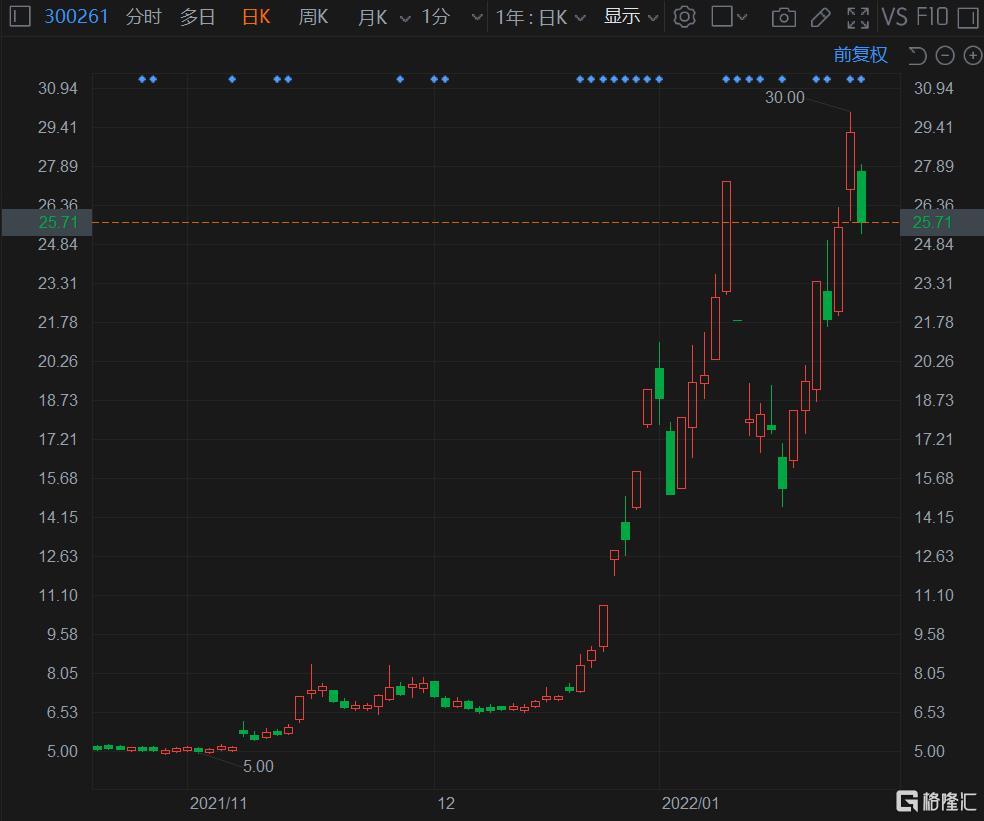Click the layout square icon
Screen dimensions: 984x821
[722, 16]
